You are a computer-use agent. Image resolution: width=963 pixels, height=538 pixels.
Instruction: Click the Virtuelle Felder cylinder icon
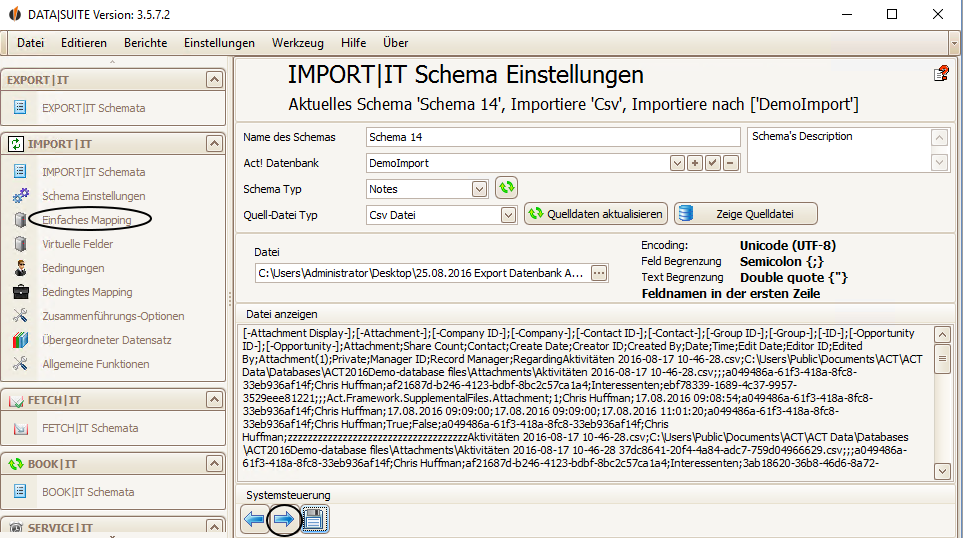coord(20,244)
